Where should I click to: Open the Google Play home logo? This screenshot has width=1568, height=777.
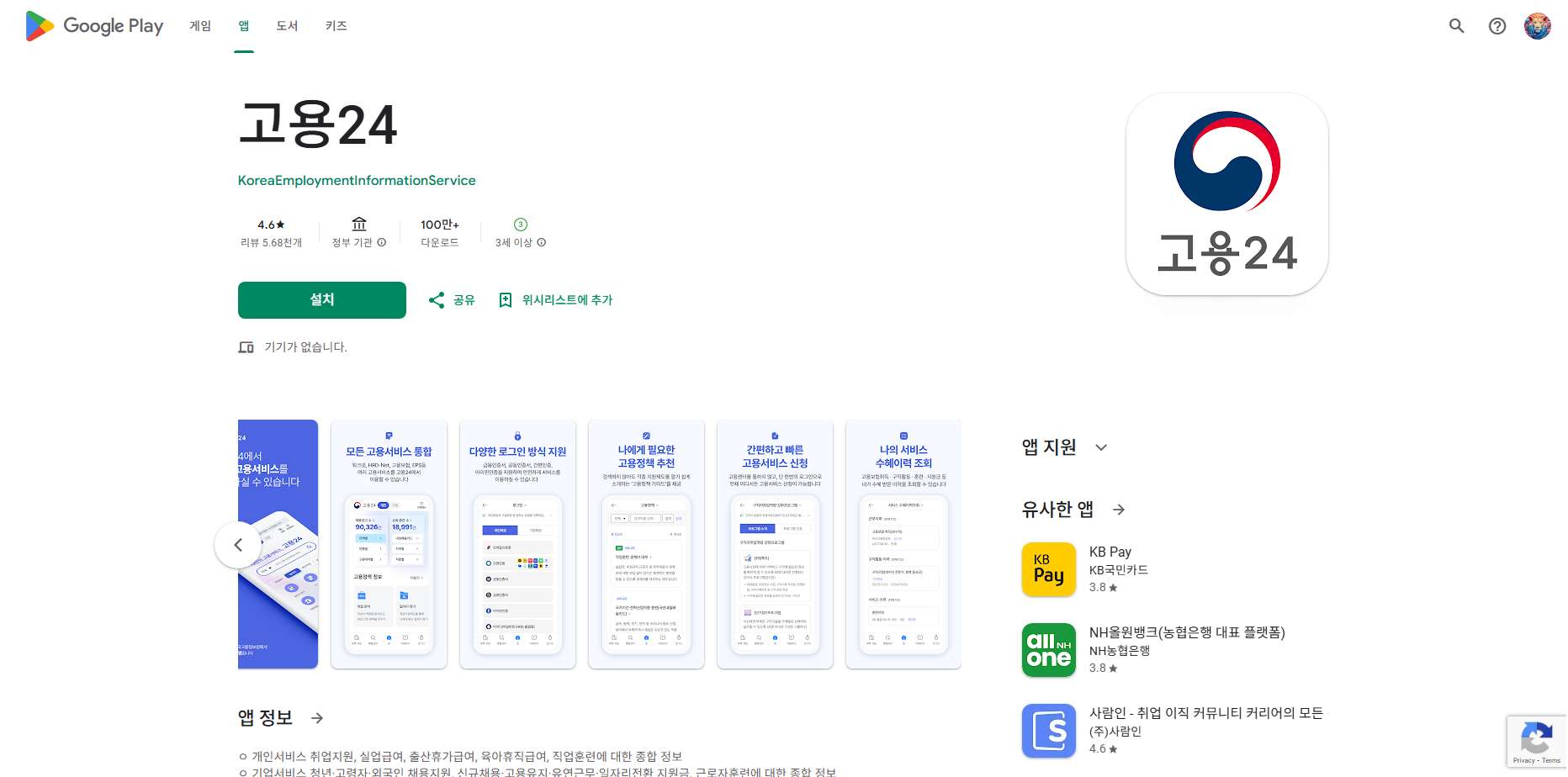tap(94, 26)
